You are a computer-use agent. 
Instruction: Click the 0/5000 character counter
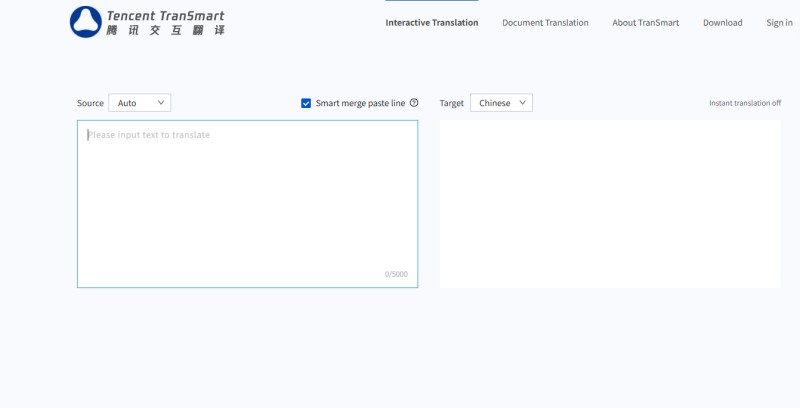pyautogui.click(x=396, y=274)
